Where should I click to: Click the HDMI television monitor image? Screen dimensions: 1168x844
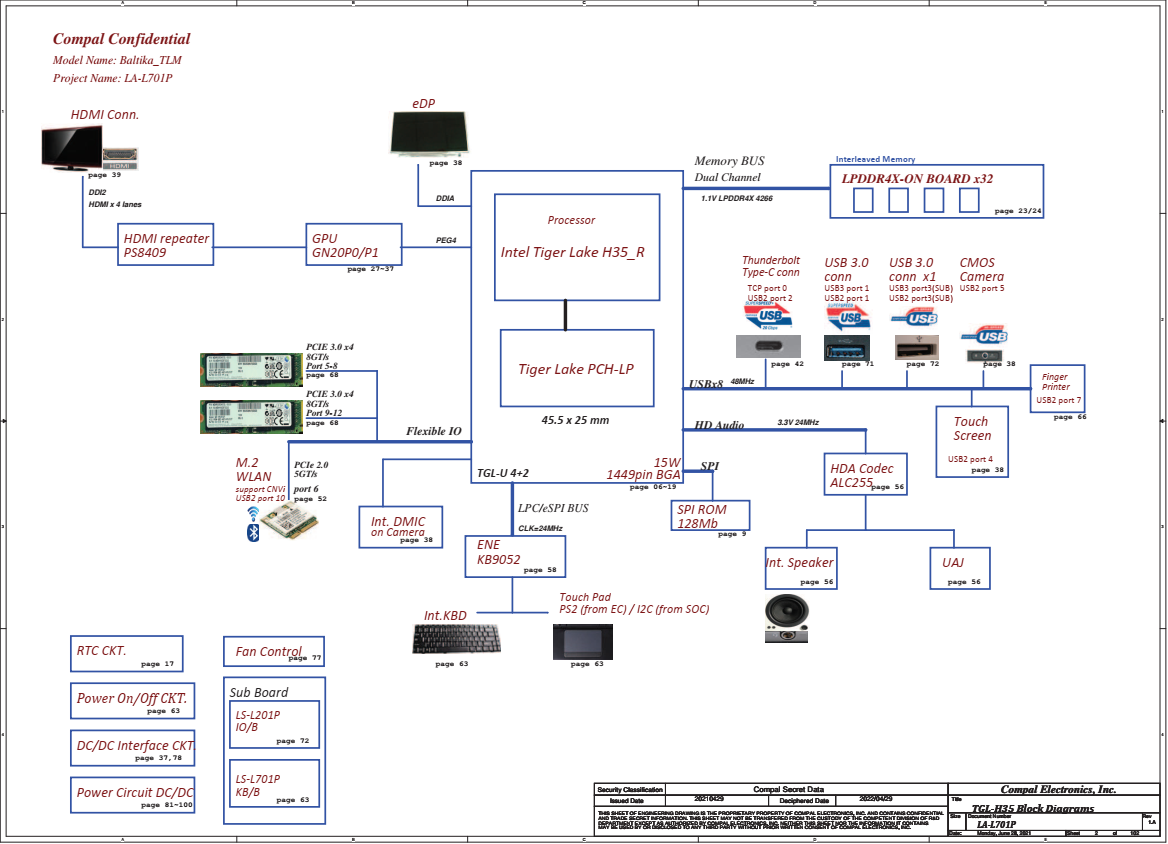[70, 147]
